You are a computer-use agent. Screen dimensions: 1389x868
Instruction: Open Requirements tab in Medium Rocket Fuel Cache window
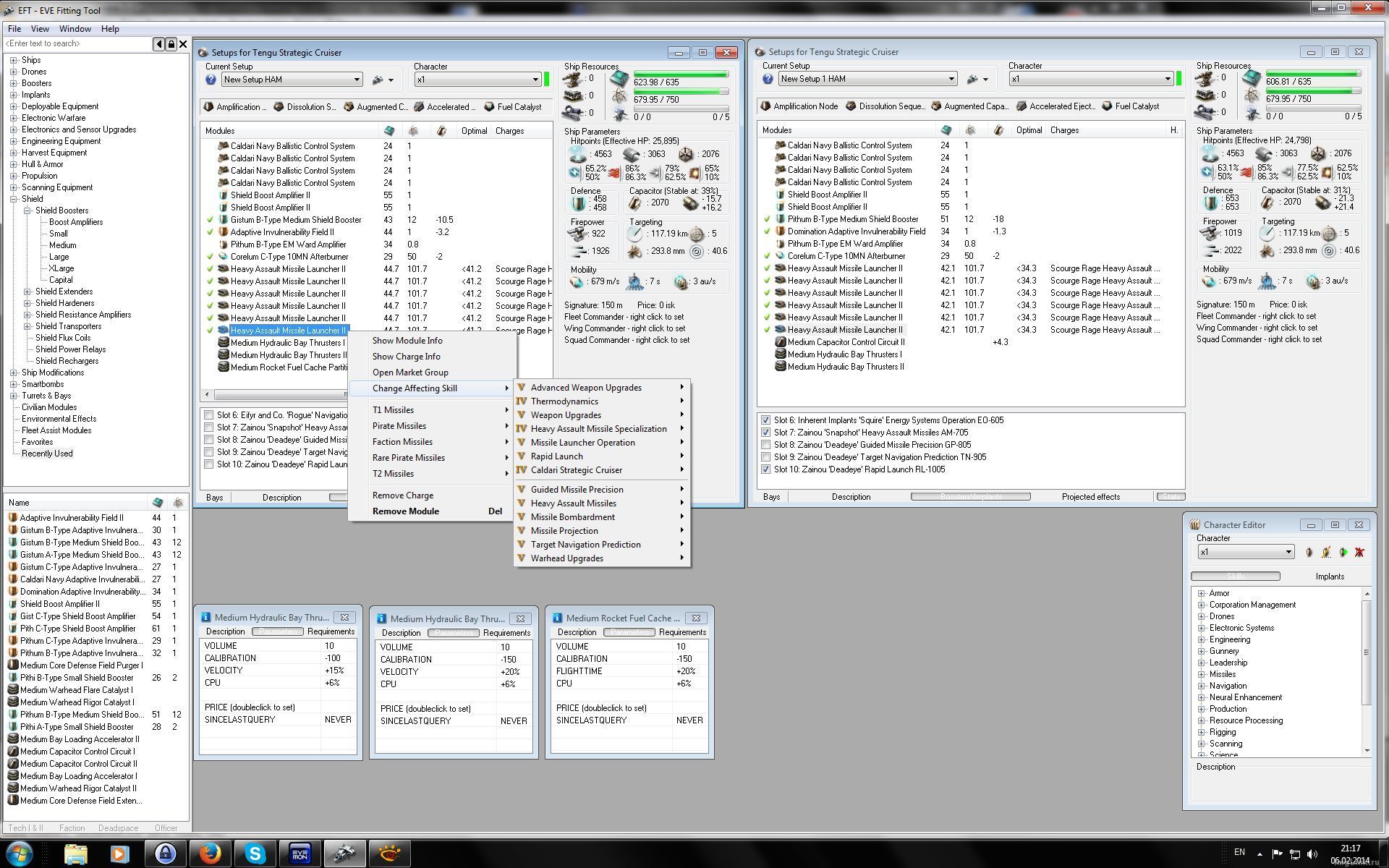click(682, 632)
